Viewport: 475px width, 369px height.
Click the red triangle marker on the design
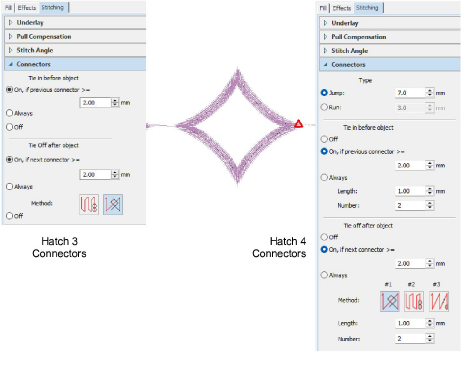(x=299, y=124)
